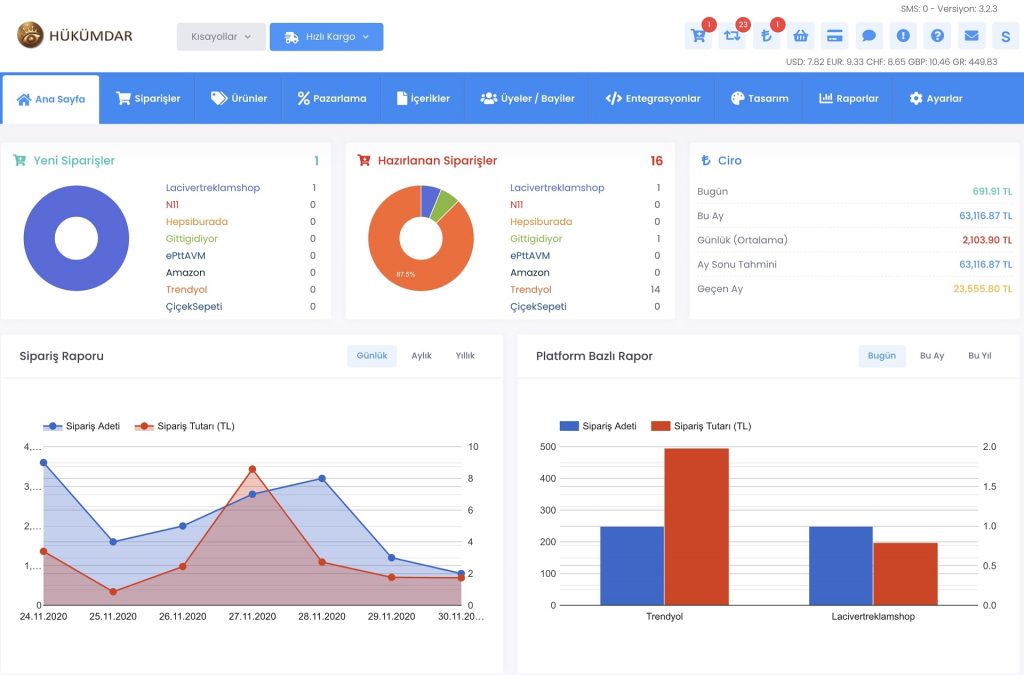Open the shopping cart notifications icon
Screen dimensions: 1024x675
[698, 37]
